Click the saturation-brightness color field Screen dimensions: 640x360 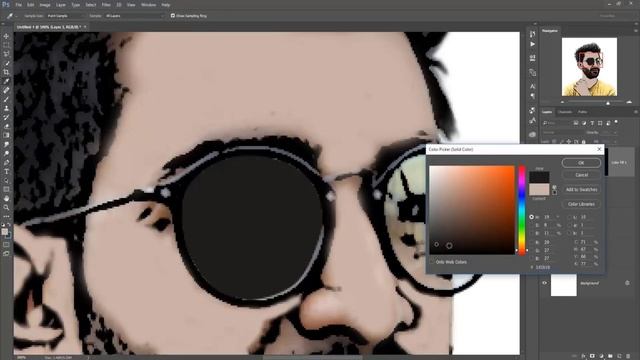pyautogui.click(x=472, y=210)
